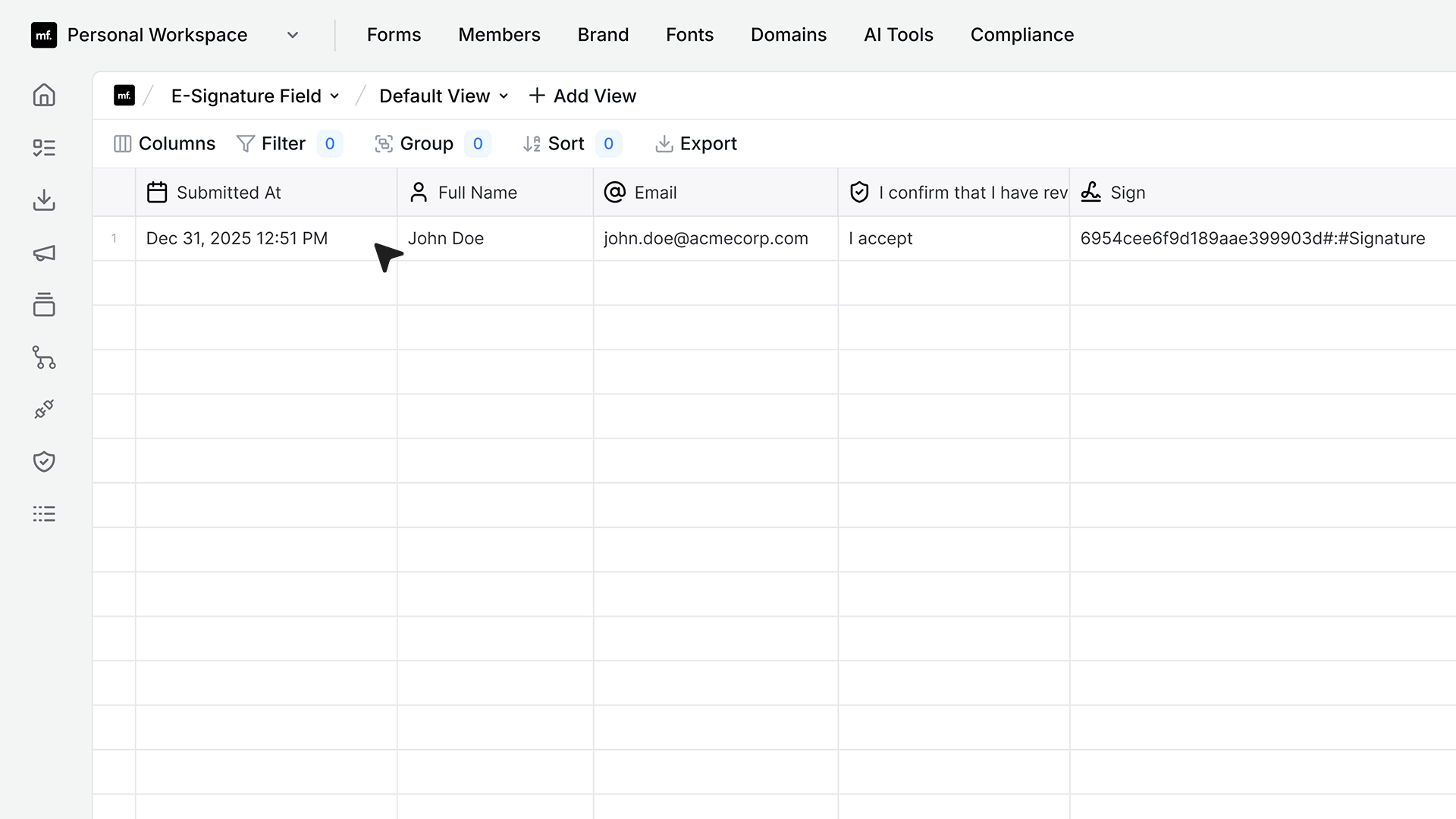Image resolution: width=1456 pixels, height=819 pixels.
Task: Open the plug integrations sidebar icon
Action: click(44, 409)
